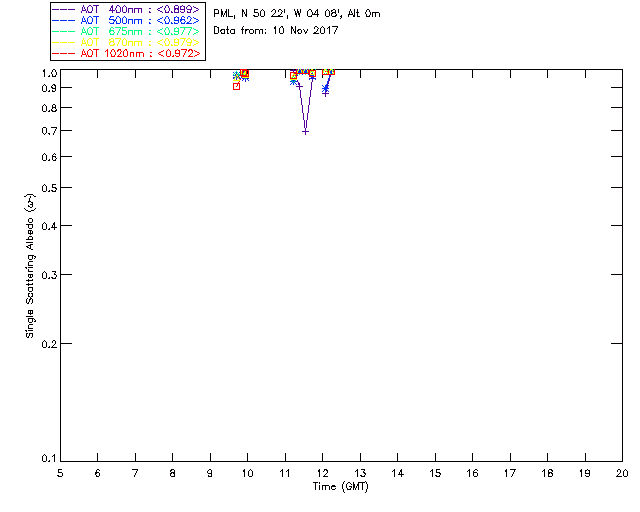Click the 'Data from: 10 Nov 2017' text
The height and width of the screenshot is (512, 640).
click(276, 31)
